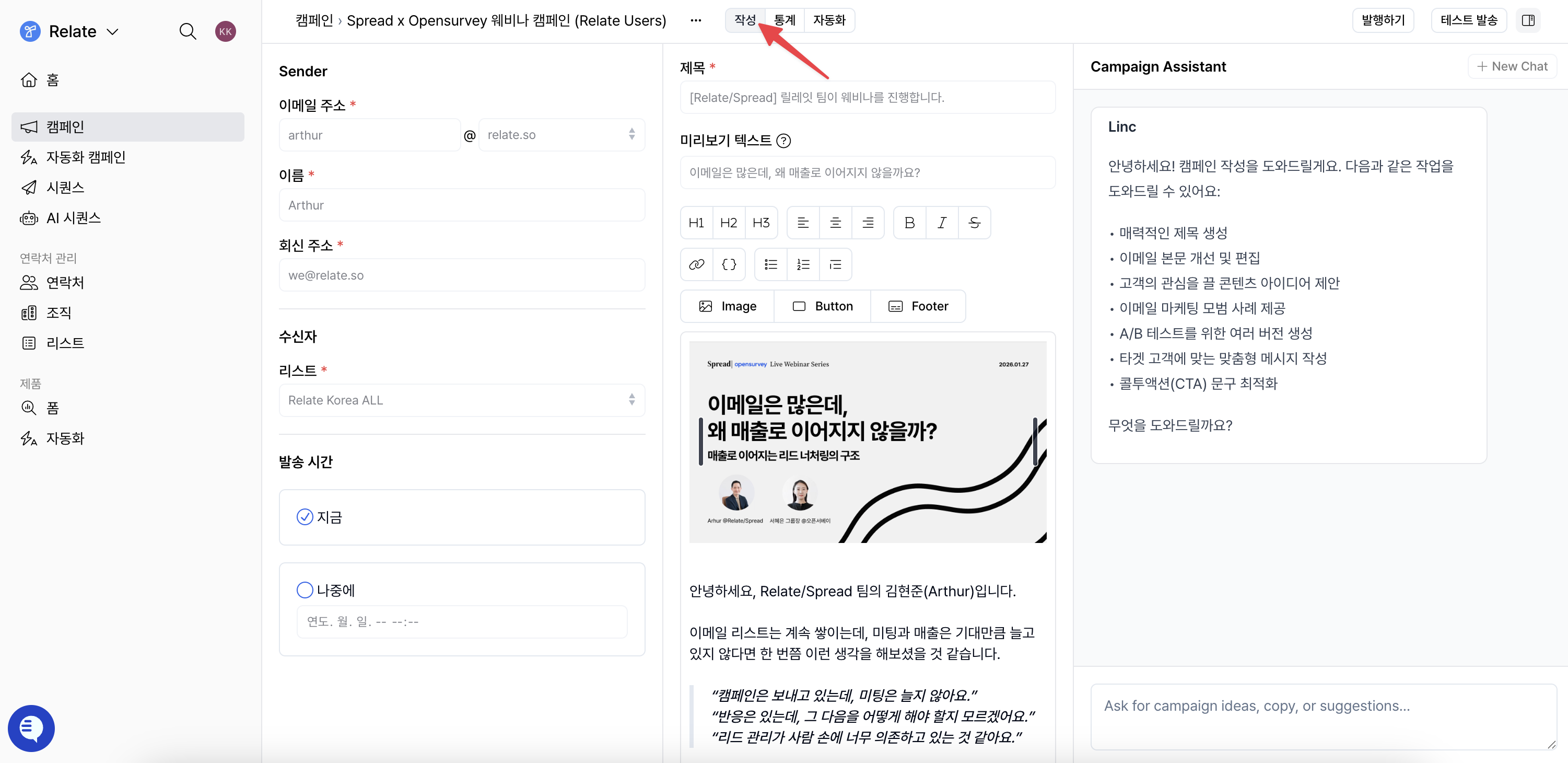Image resolution: width=1568 pixels, height=763 pixels.
Task: Click the 발행하기 button
Action: (x=1383, y=20)
